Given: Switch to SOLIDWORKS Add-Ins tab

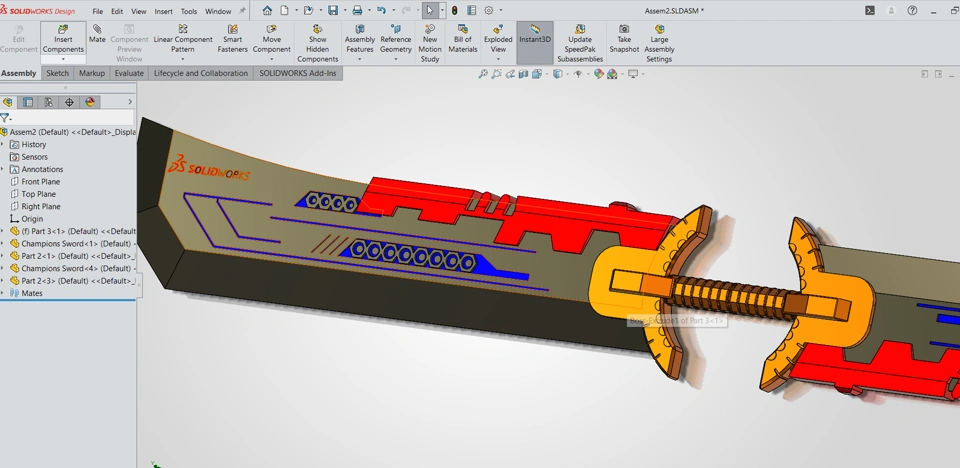Looking at the screenshot, I should pos(298,73).
